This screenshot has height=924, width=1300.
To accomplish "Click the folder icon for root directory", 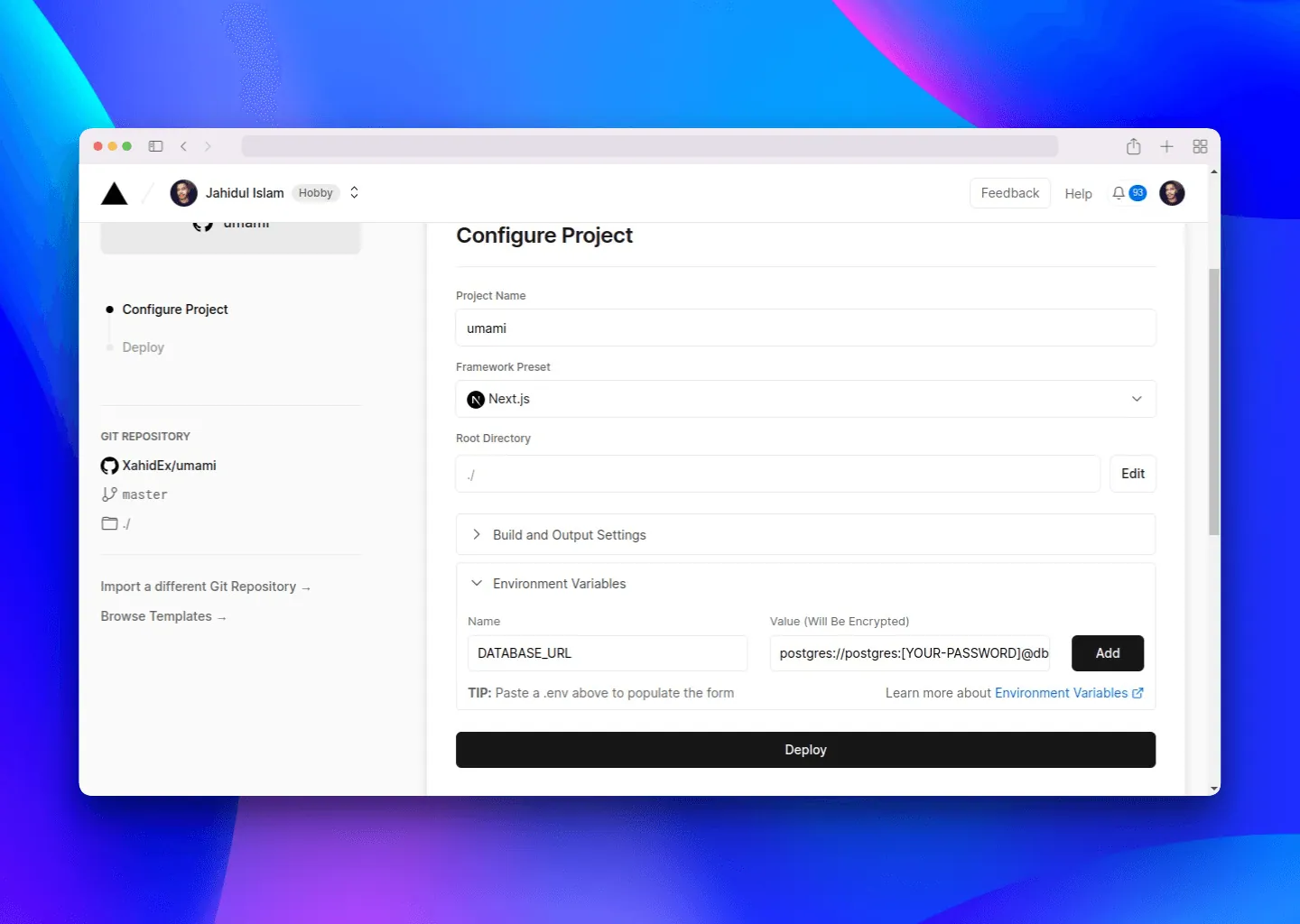I will (110, 523).
